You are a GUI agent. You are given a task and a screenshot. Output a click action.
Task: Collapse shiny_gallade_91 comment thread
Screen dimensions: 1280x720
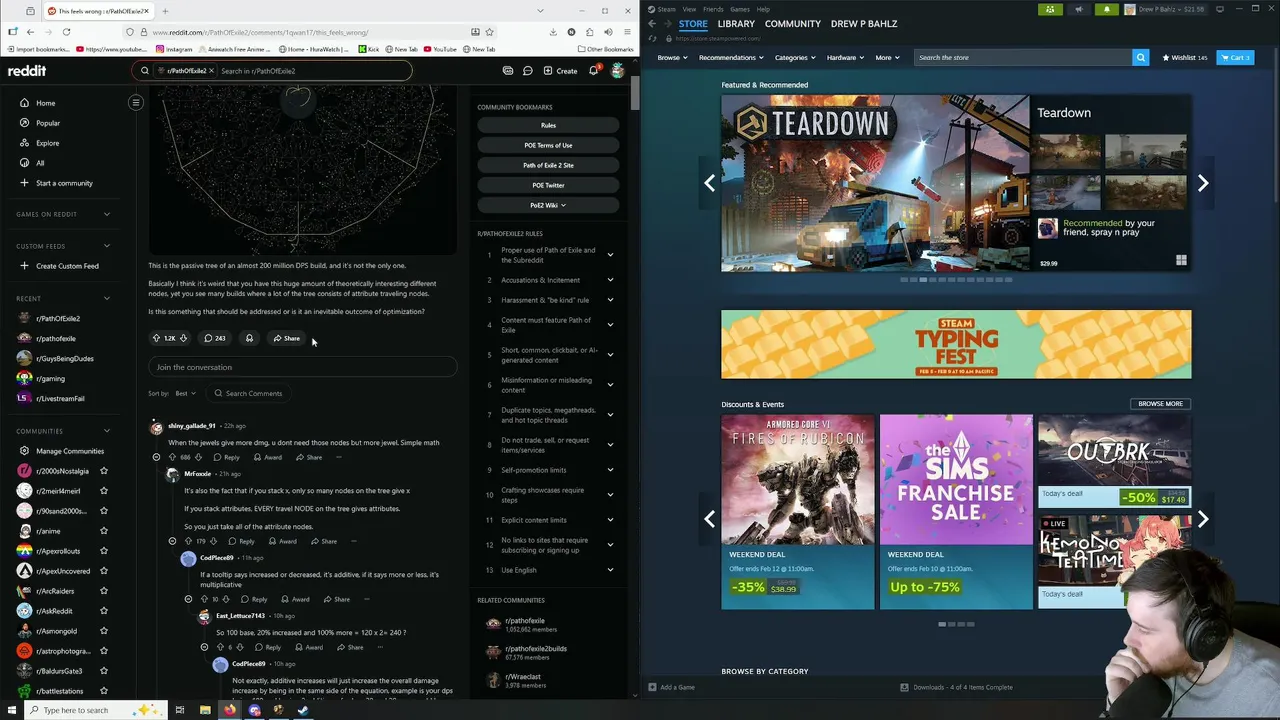coord(156,457)
